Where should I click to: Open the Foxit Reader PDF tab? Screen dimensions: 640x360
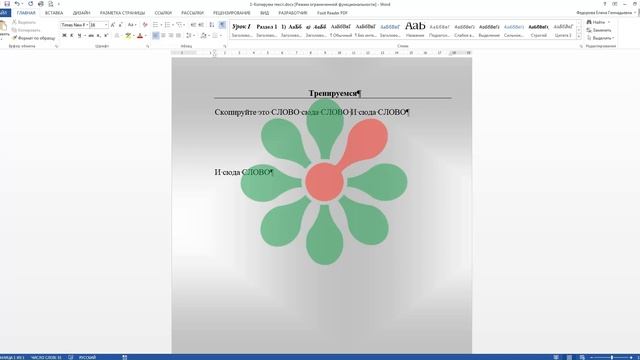coord(332,13)
